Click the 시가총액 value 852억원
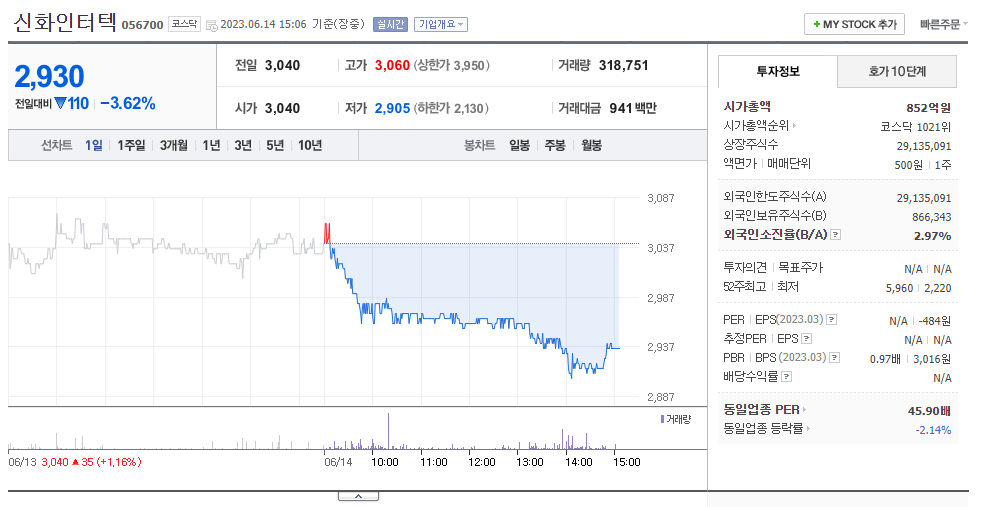This screenshot has width=985, height=507. [928, 108]
